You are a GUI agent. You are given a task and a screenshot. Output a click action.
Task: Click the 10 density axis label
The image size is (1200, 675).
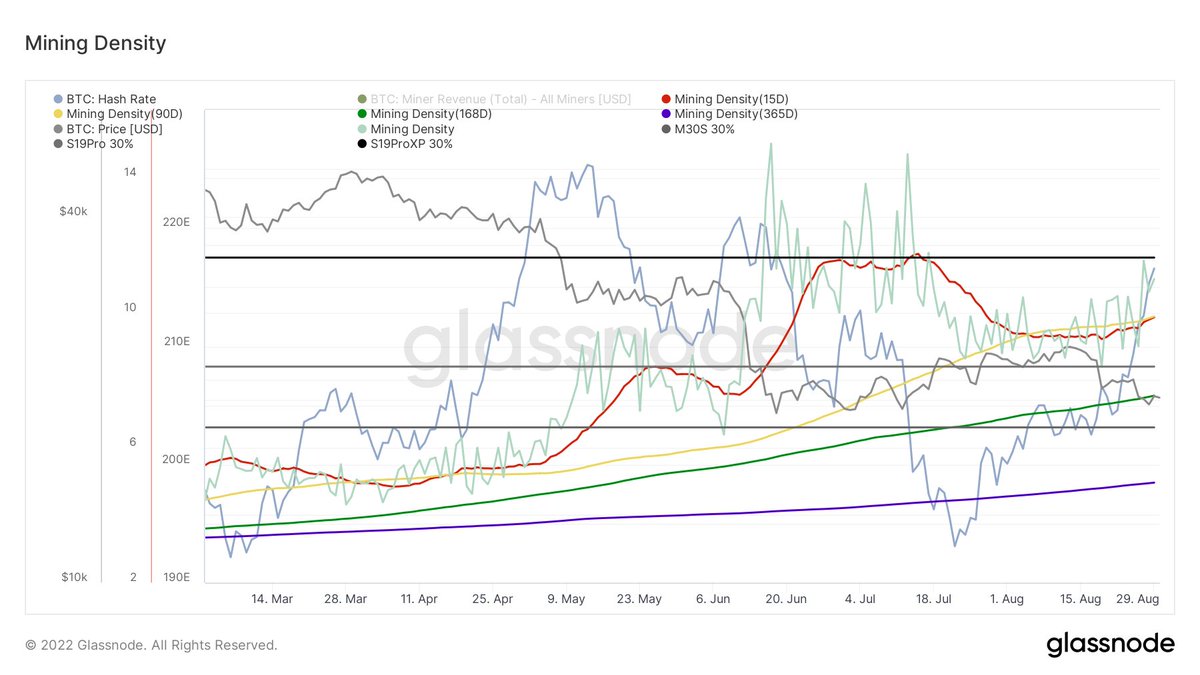point(130,307)
